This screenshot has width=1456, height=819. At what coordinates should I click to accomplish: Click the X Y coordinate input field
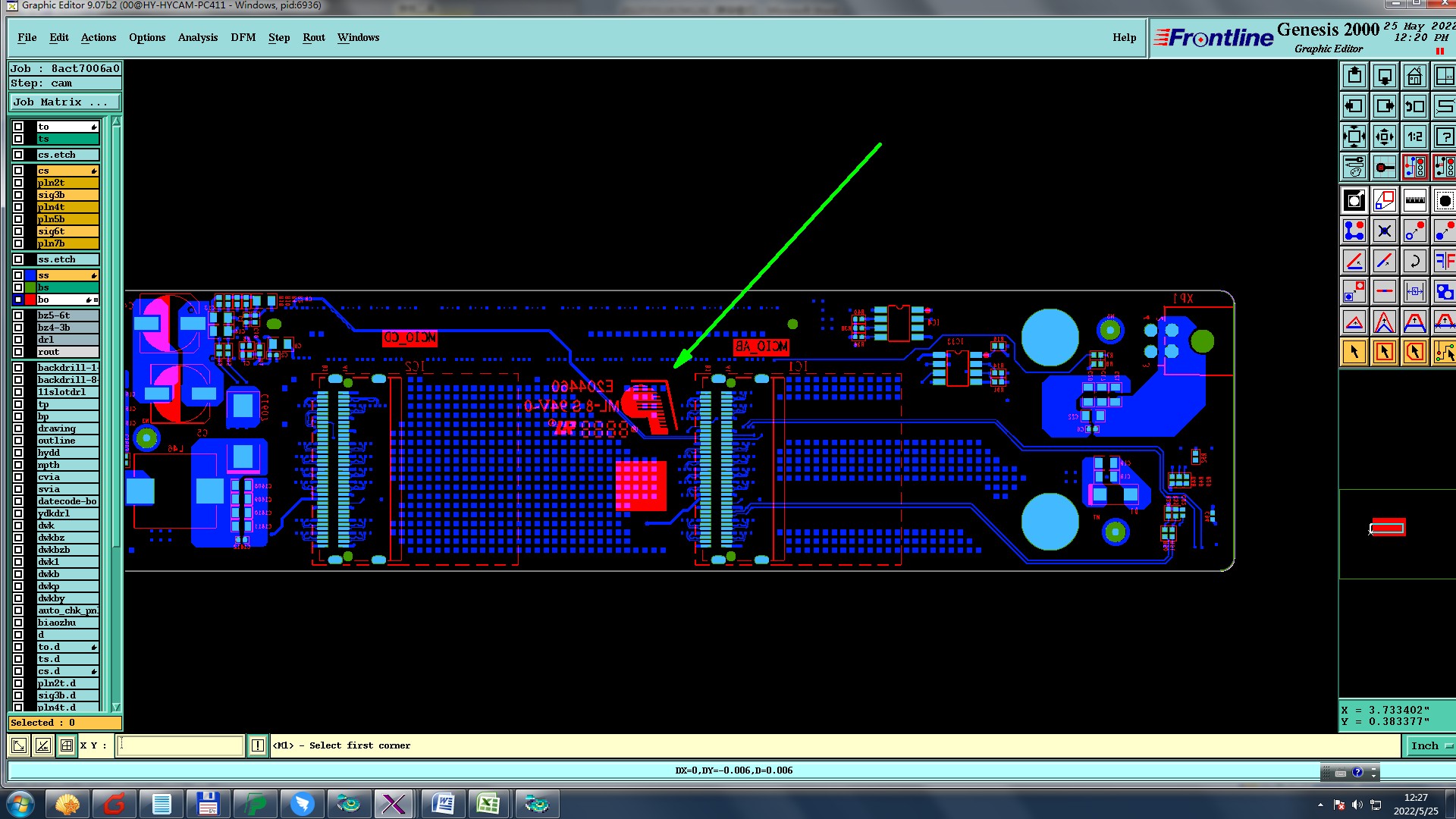click(180, 745)
